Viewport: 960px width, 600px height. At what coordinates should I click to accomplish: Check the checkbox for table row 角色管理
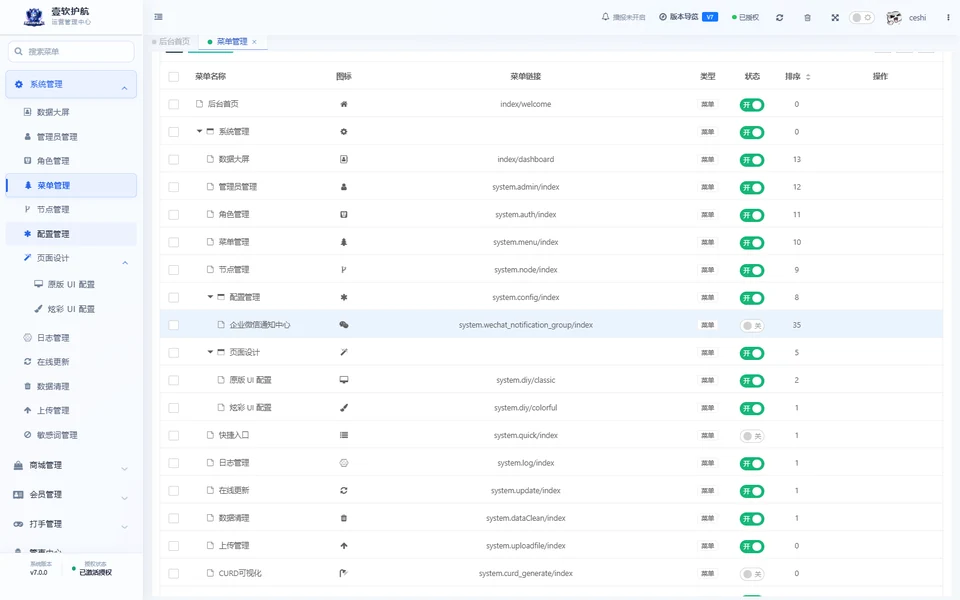[x=174, y=215]
